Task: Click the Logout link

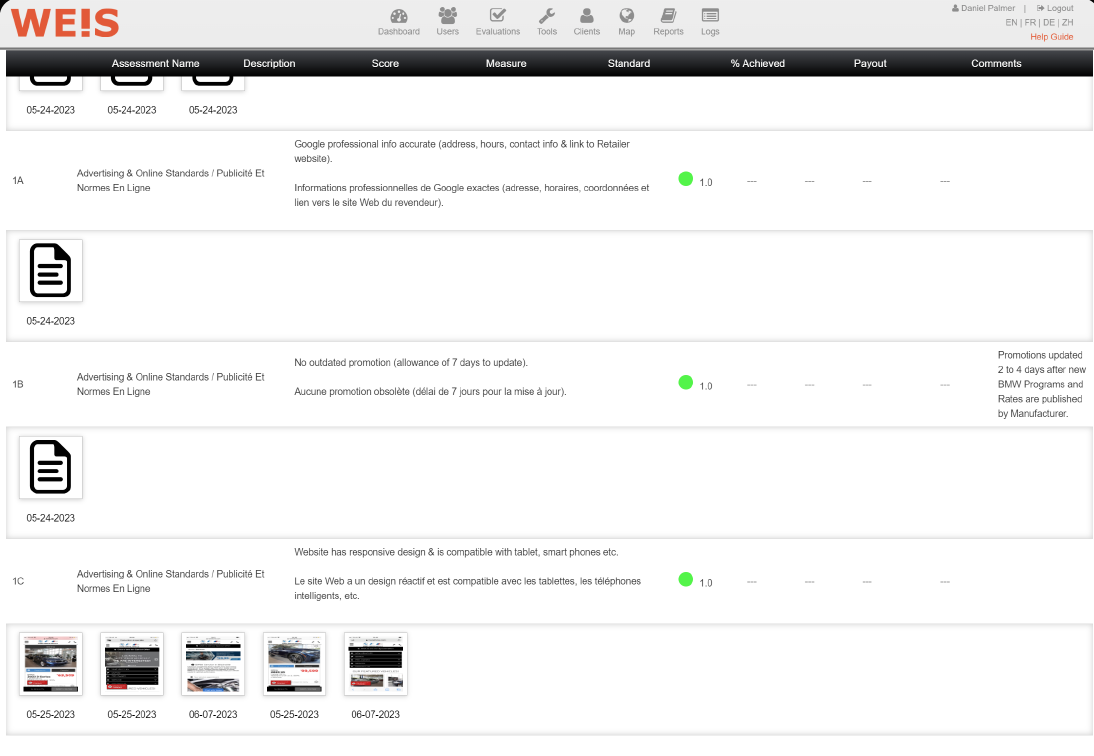Action: (1059, 8)
